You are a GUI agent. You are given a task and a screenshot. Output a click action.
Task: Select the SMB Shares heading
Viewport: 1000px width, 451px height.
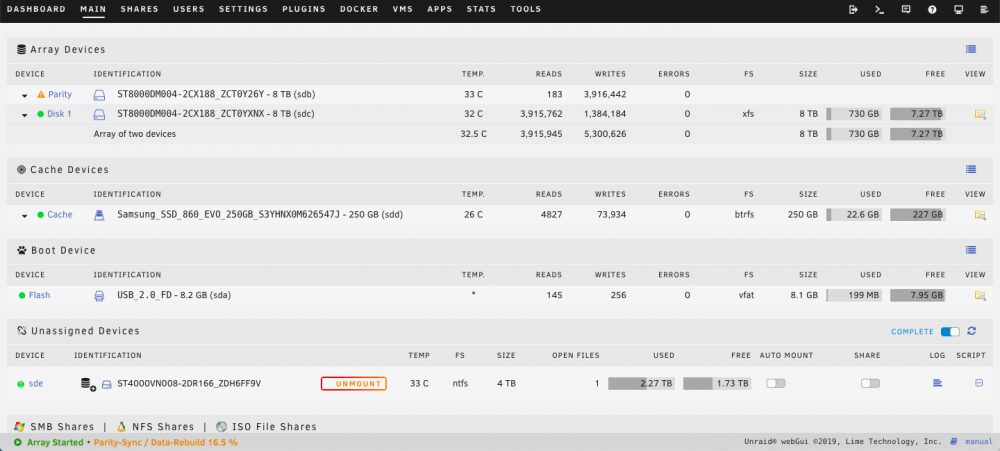(62, 427)
